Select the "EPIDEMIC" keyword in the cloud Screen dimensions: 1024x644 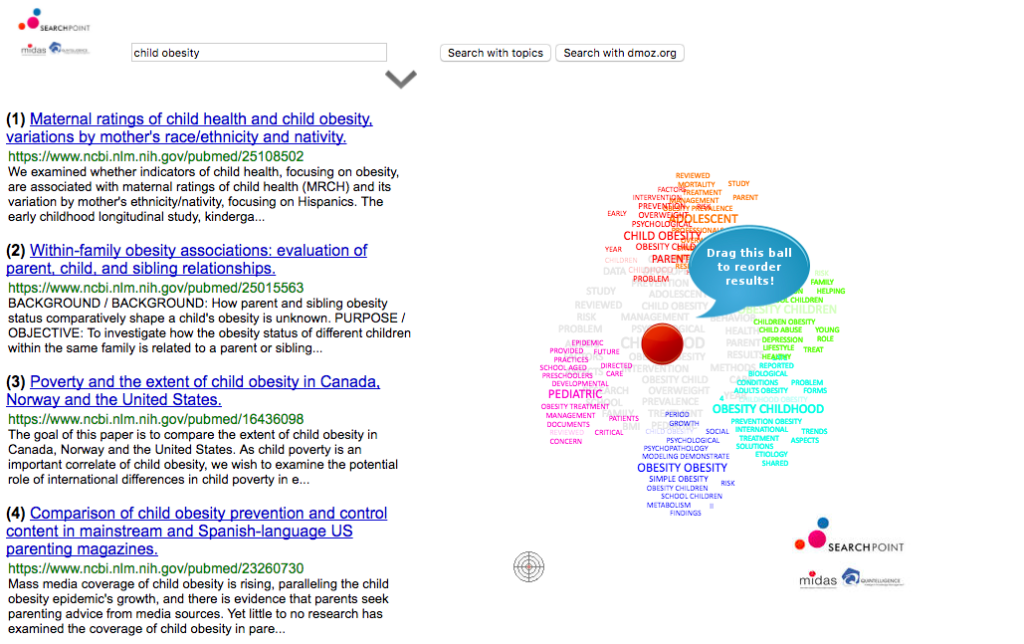(x=587, y=342)
